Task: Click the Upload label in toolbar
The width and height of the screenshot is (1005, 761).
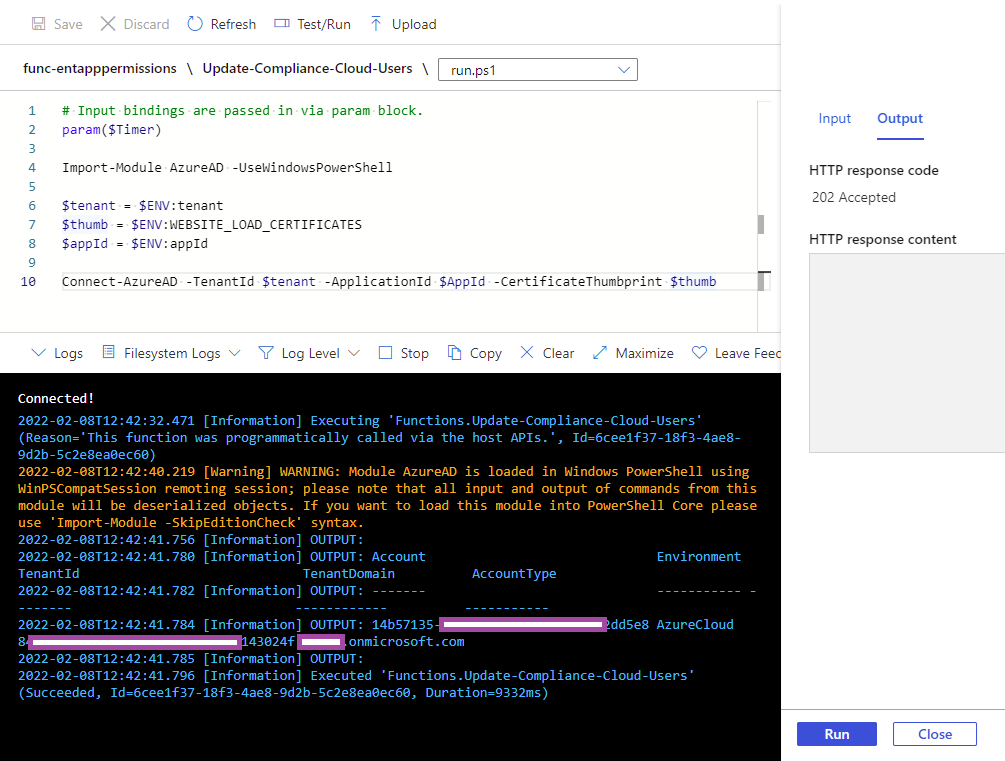Action: pyautogui.click(x=414, y=24)
